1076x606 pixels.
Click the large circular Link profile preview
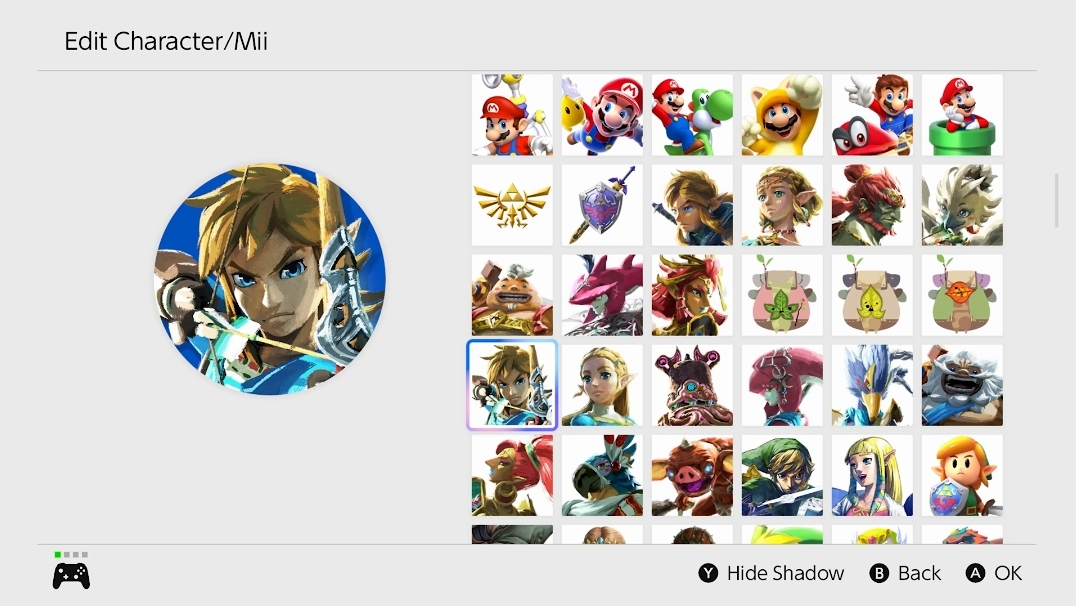click(270, 279)
